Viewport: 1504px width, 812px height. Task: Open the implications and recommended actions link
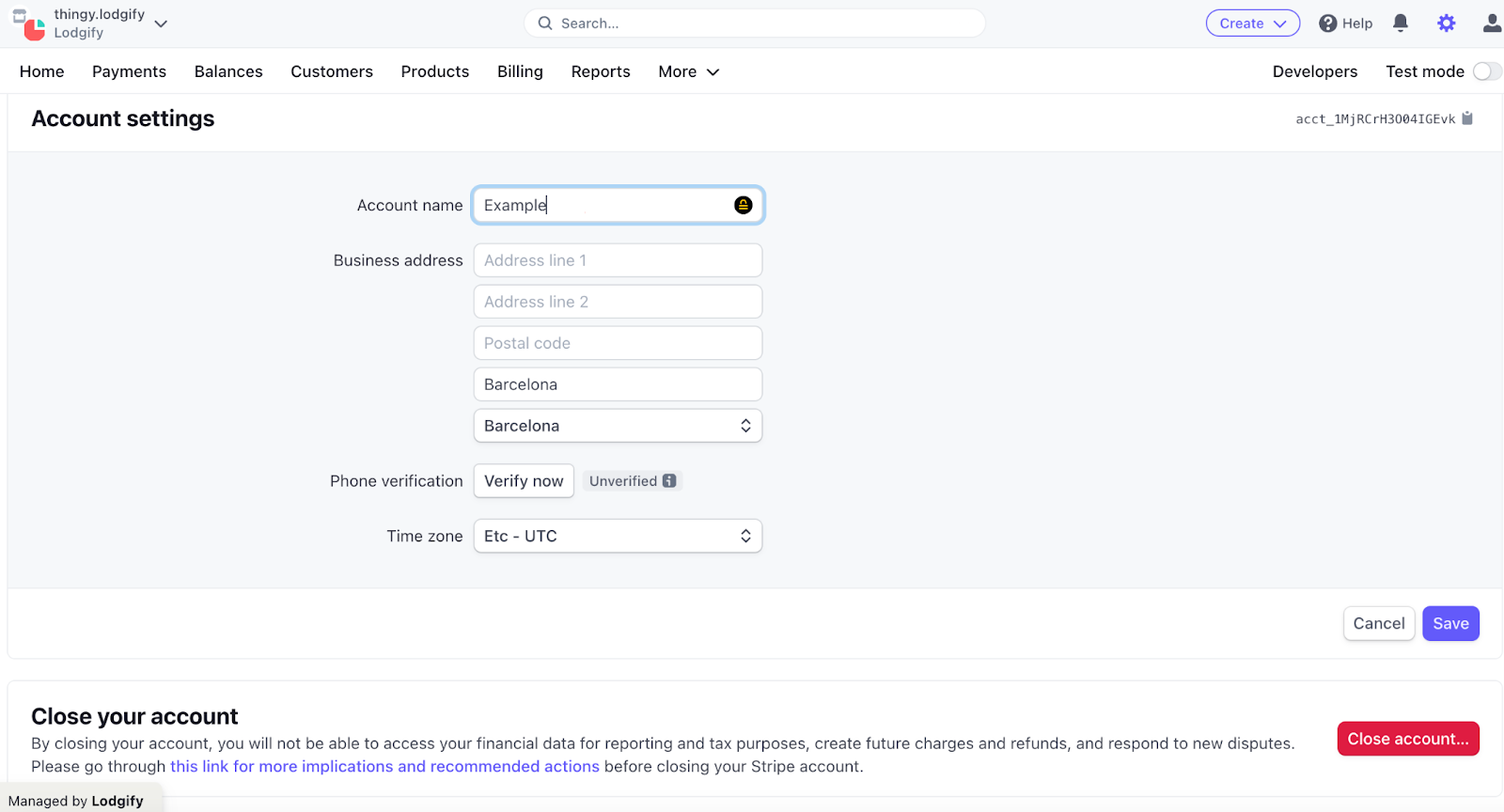click(x=384, y=767)
